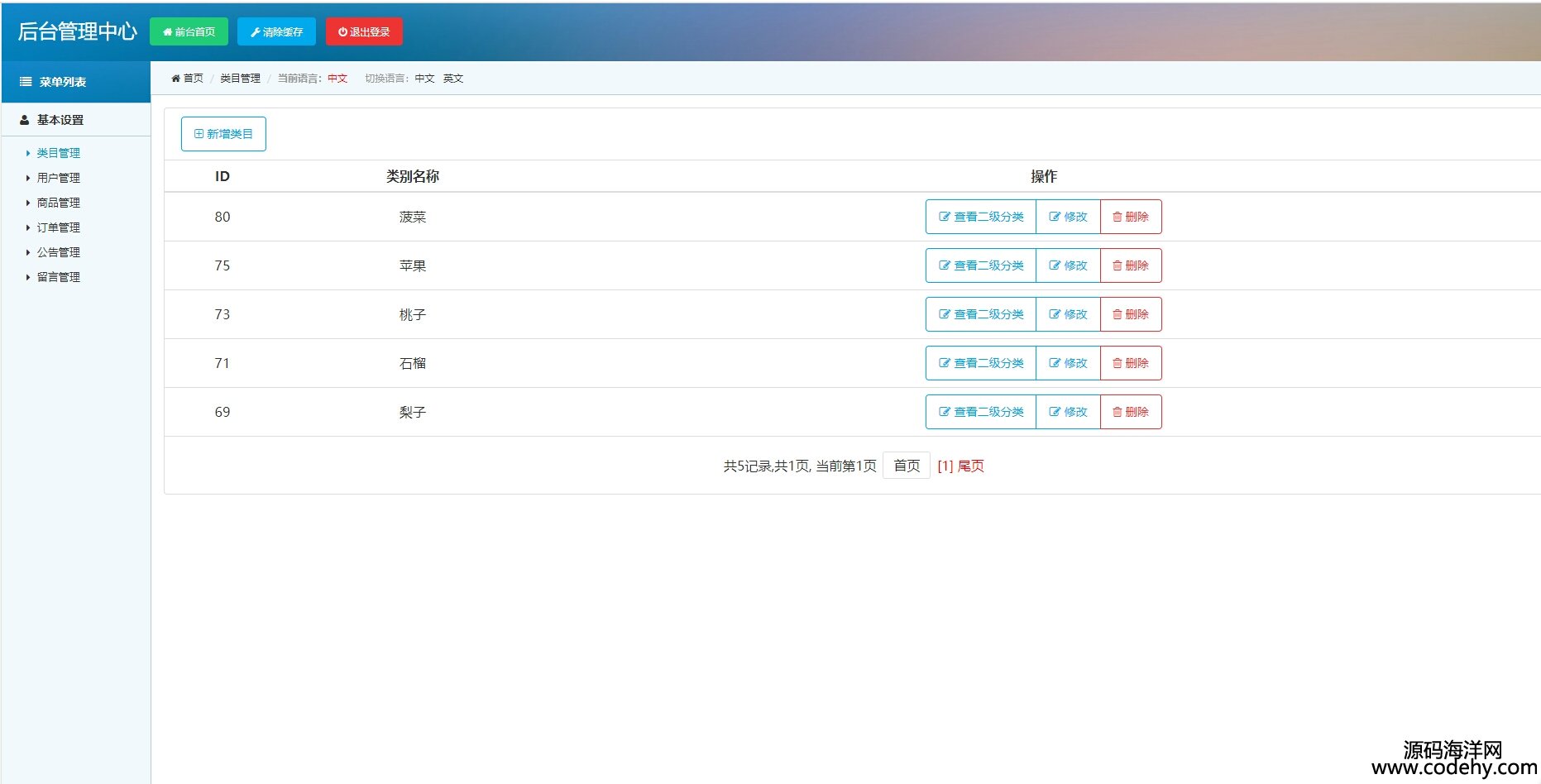
Task: Delete the 桃子 category
Action: coord(1131,314)
